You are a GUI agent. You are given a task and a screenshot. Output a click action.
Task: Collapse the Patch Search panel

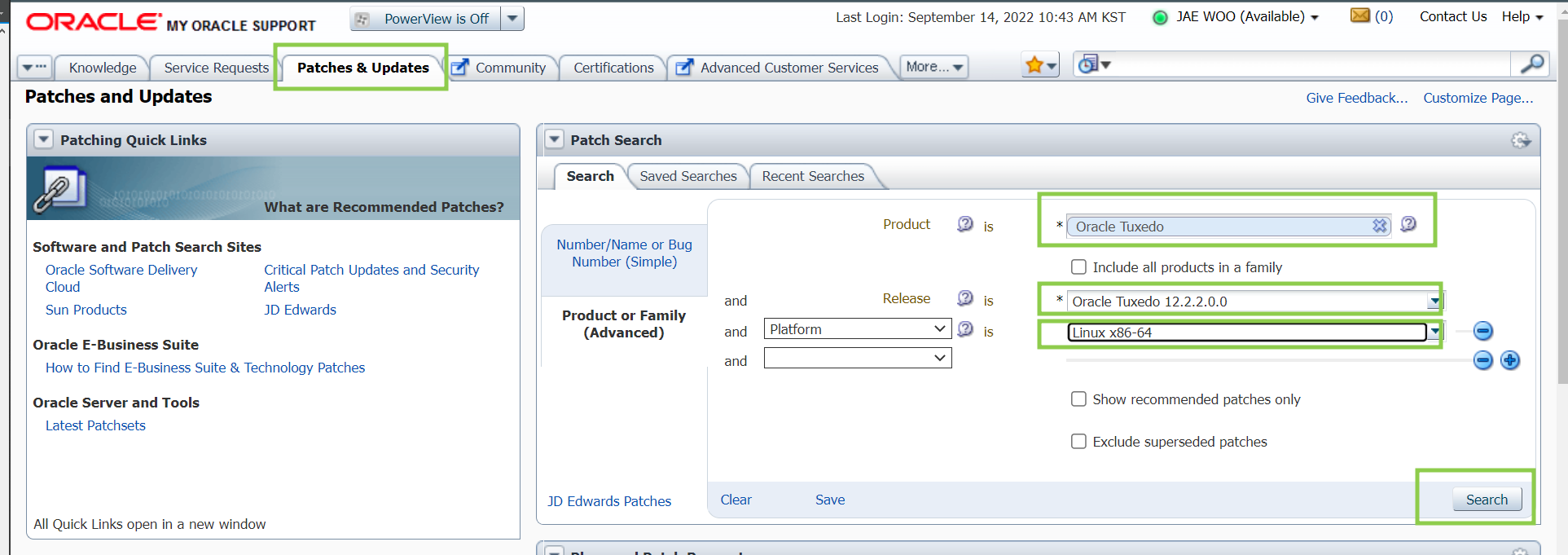pyautogui.click(x=554, y=139)
